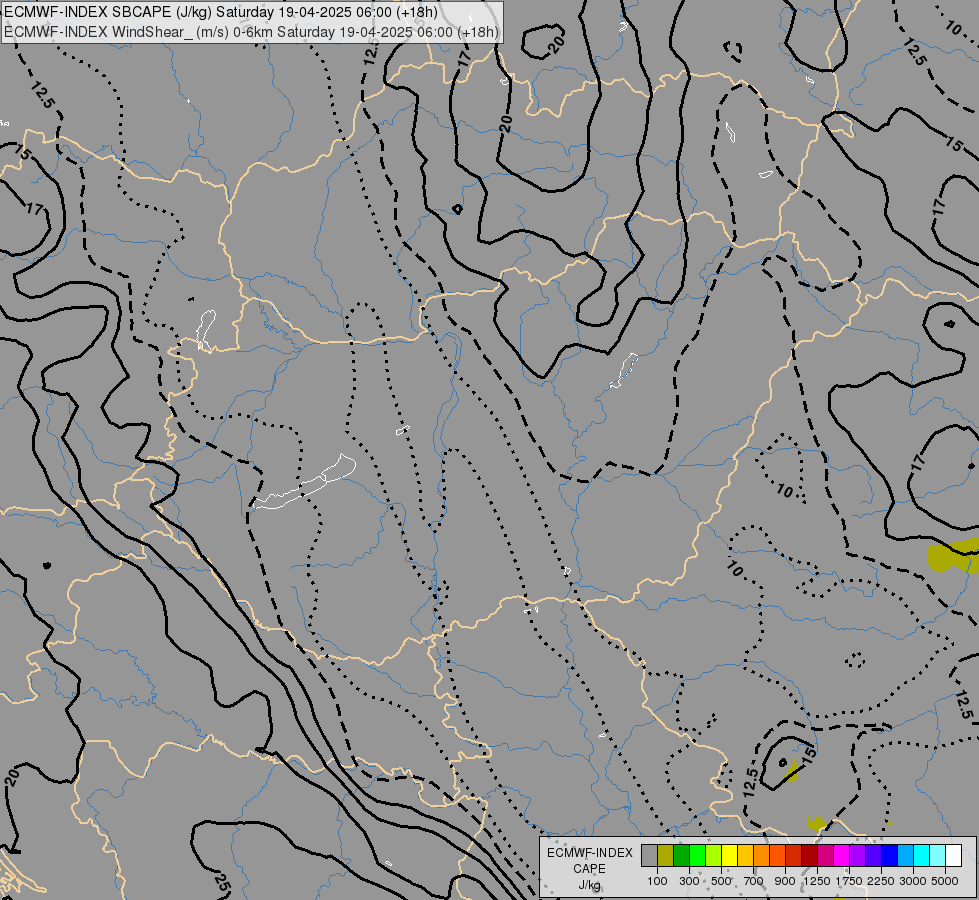Click the olive swatch in CAPE legend

(x=665, y=855)
